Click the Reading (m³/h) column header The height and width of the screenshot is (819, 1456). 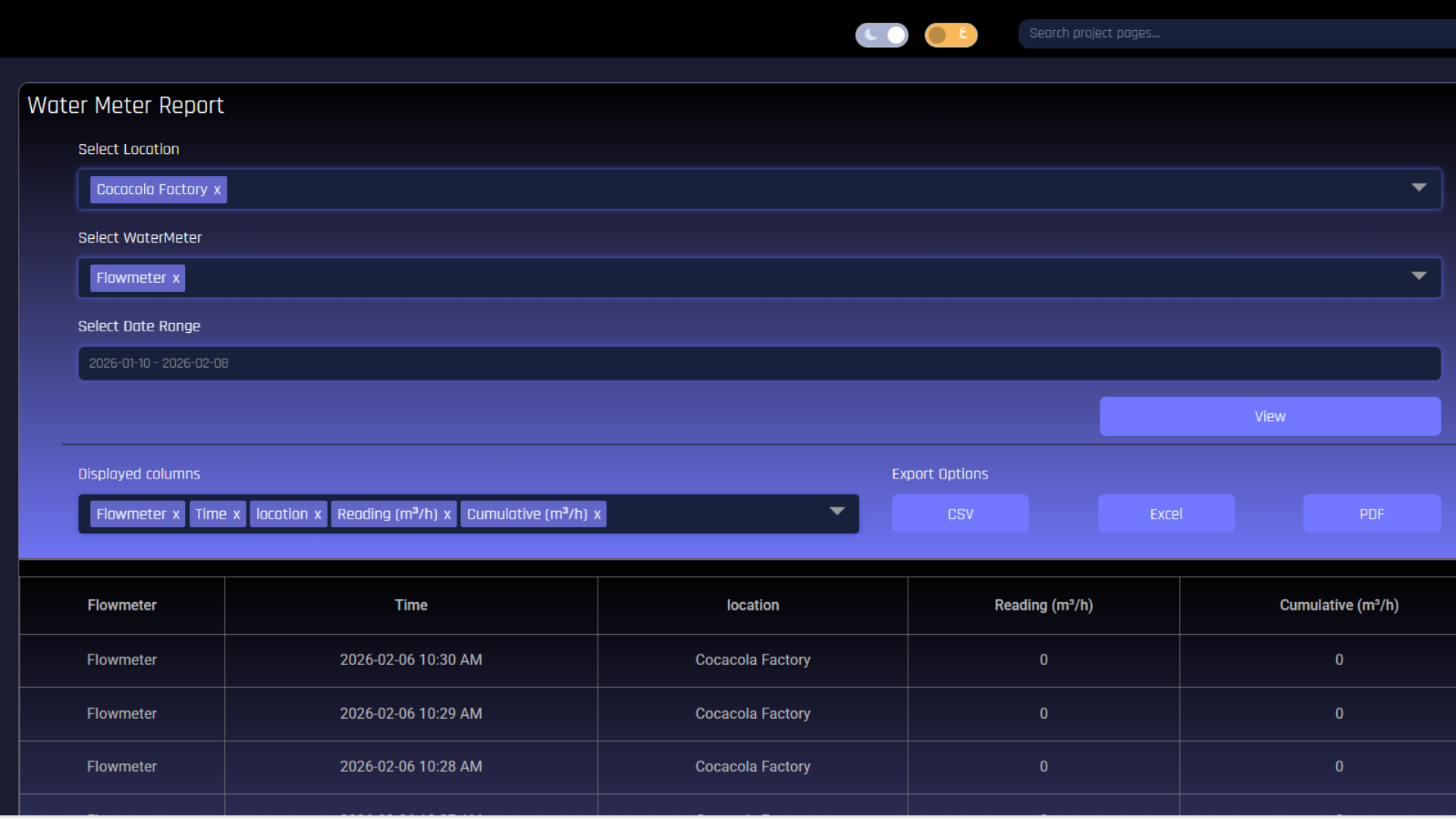coord(1043,605)
